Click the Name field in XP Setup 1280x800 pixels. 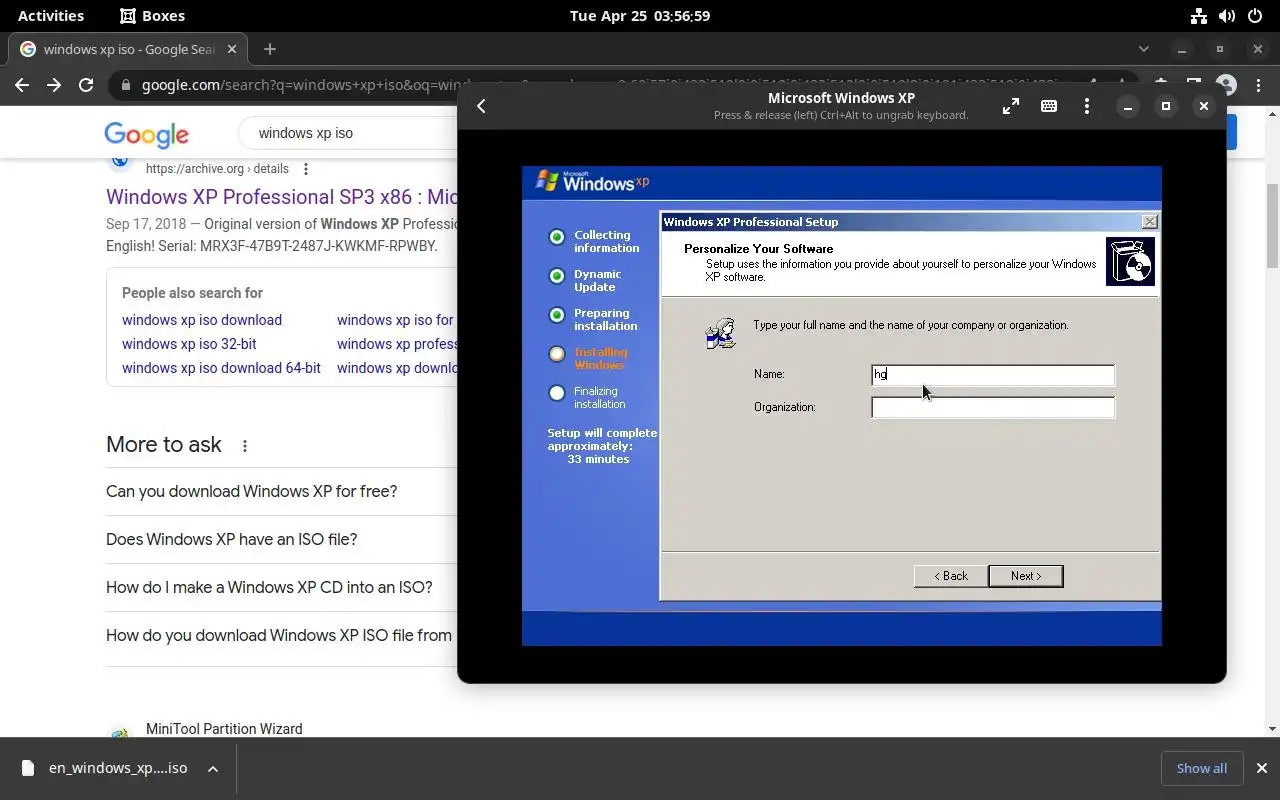[993, 375]
